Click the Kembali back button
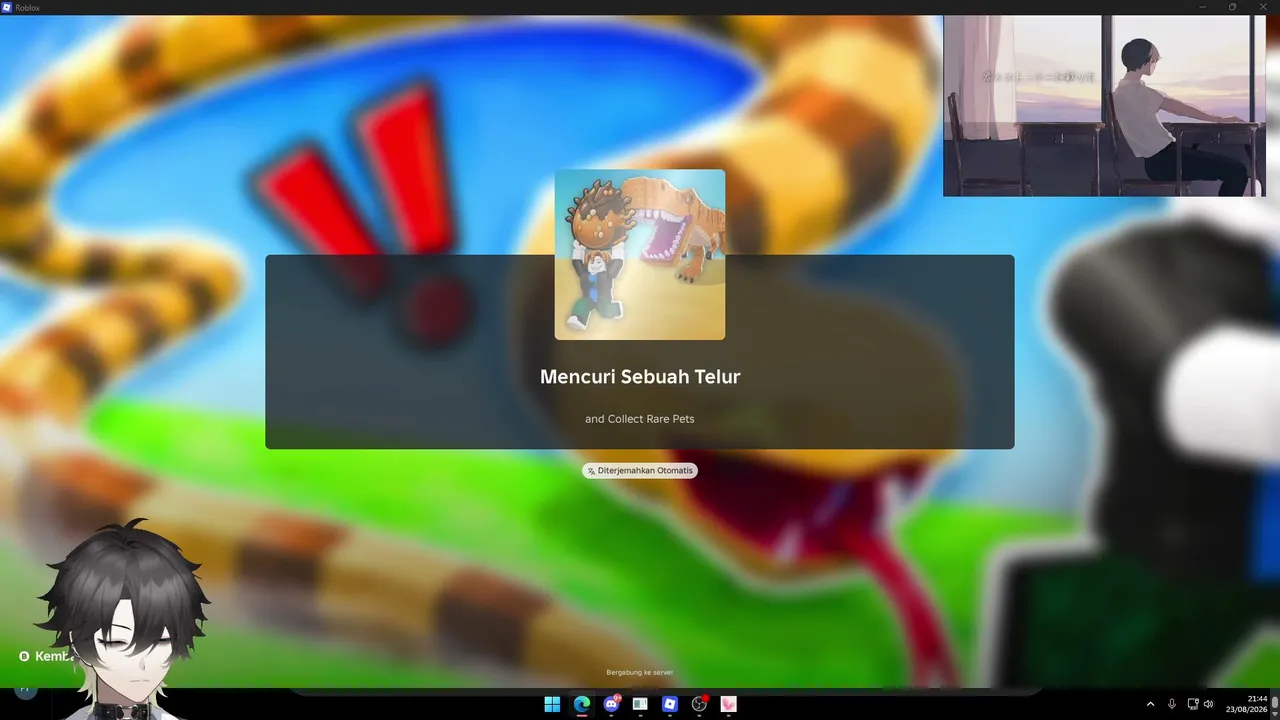1280x720 pixels. click(48, 656)
